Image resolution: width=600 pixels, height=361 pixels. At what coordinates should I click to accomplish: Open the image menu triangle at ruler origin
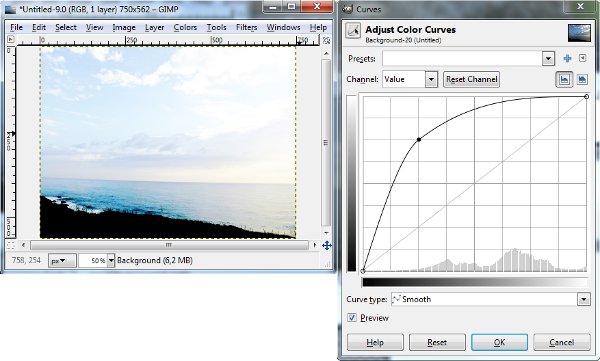(10, 39)
